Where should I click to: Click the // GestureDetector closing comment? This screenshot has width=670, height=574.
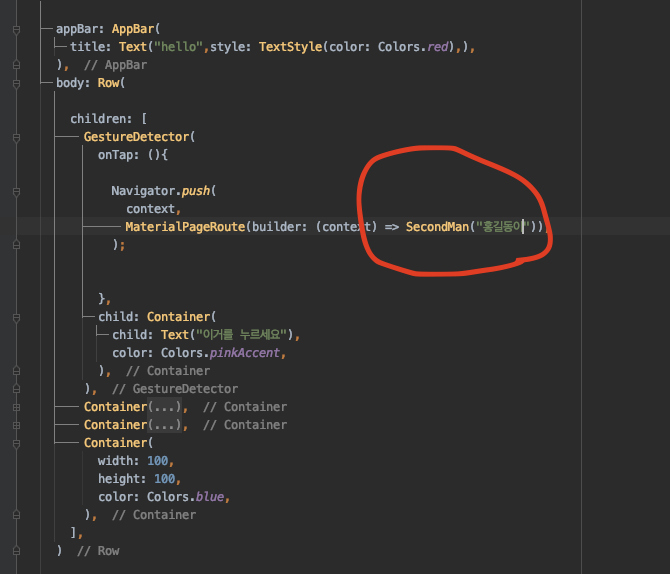click(x=175, y=389)
